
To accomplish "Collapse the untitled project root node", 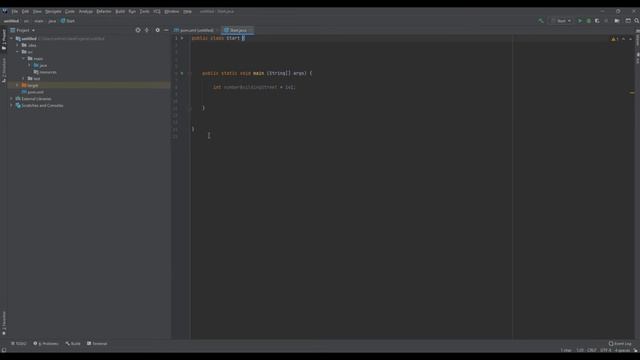I will tap(11, 38).
